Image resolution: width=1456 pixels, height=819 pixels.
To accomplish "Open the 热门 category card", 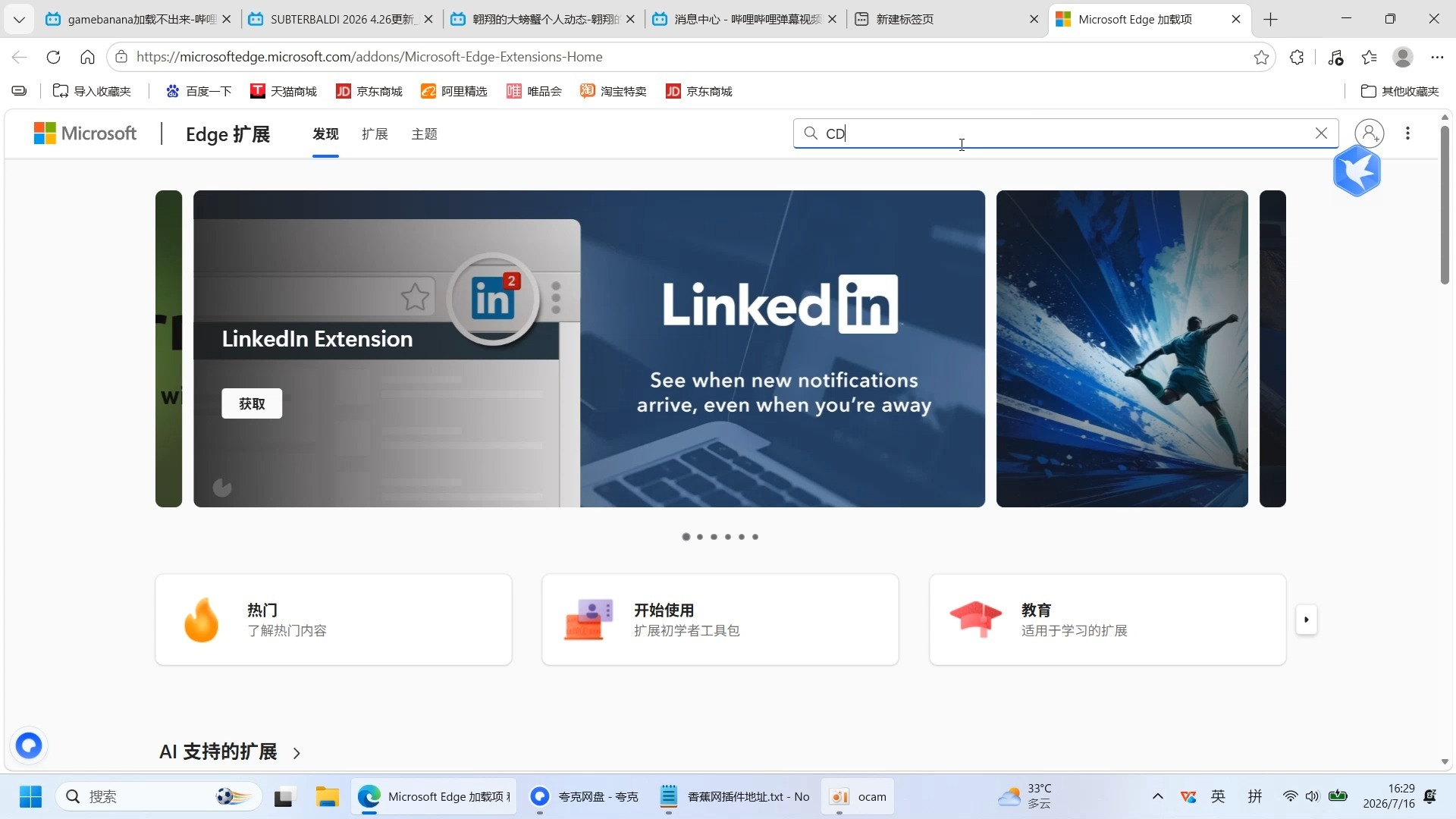I will [x=334, y=620].
